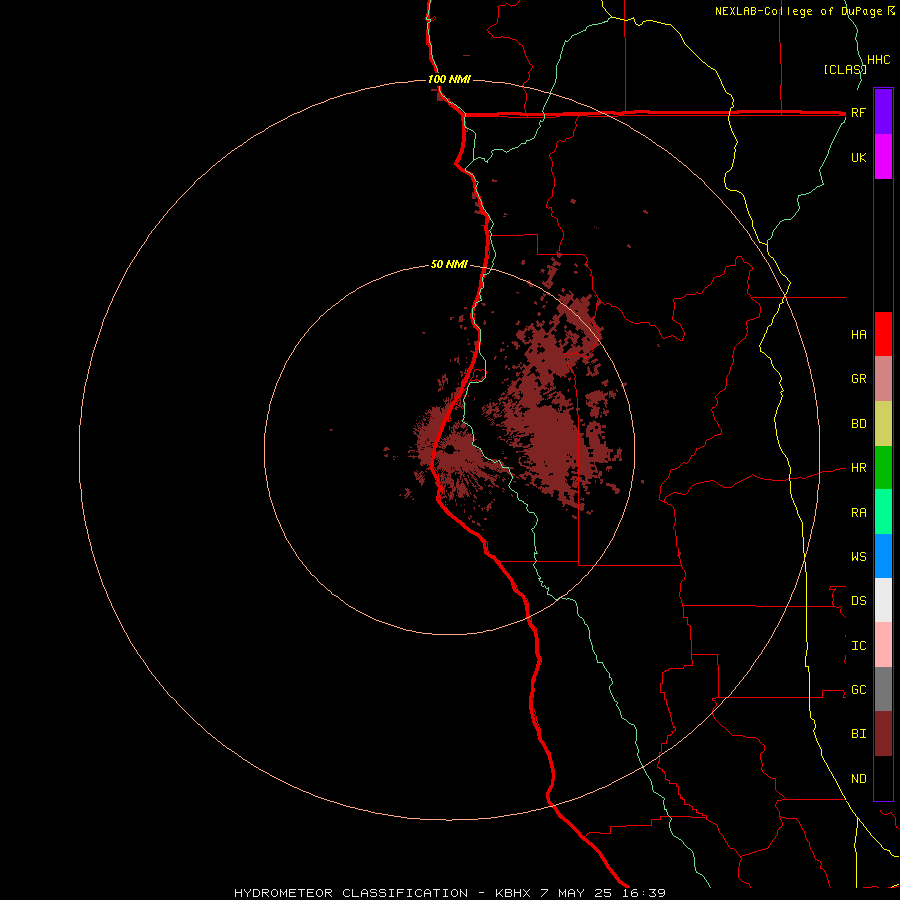Click the RA legend label
Image resolution: width=900 pixels, height=900 pixels.
[858, 513]
